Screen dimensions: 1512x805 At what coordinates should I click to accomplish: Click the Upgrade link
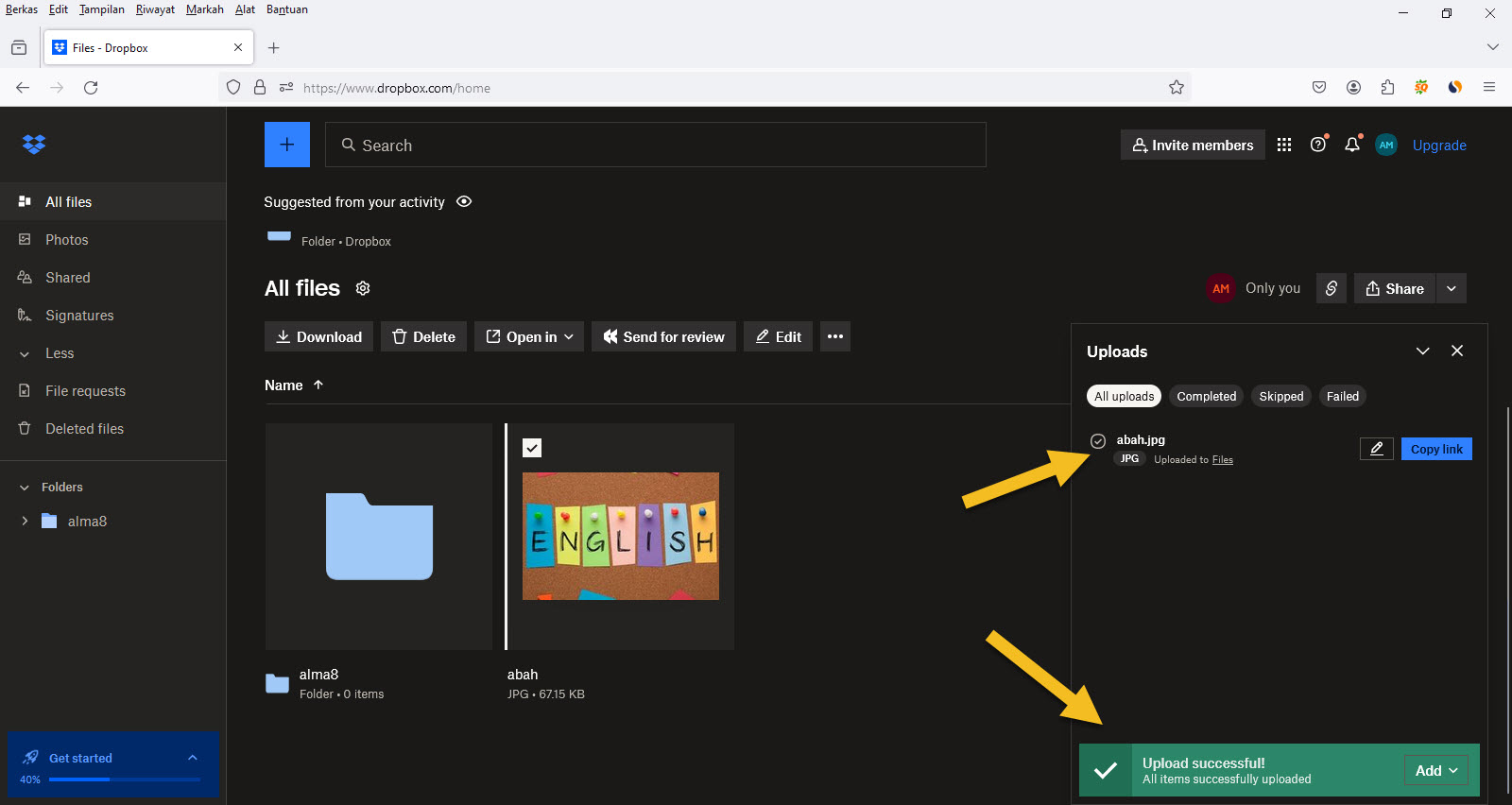[1438, 146]
